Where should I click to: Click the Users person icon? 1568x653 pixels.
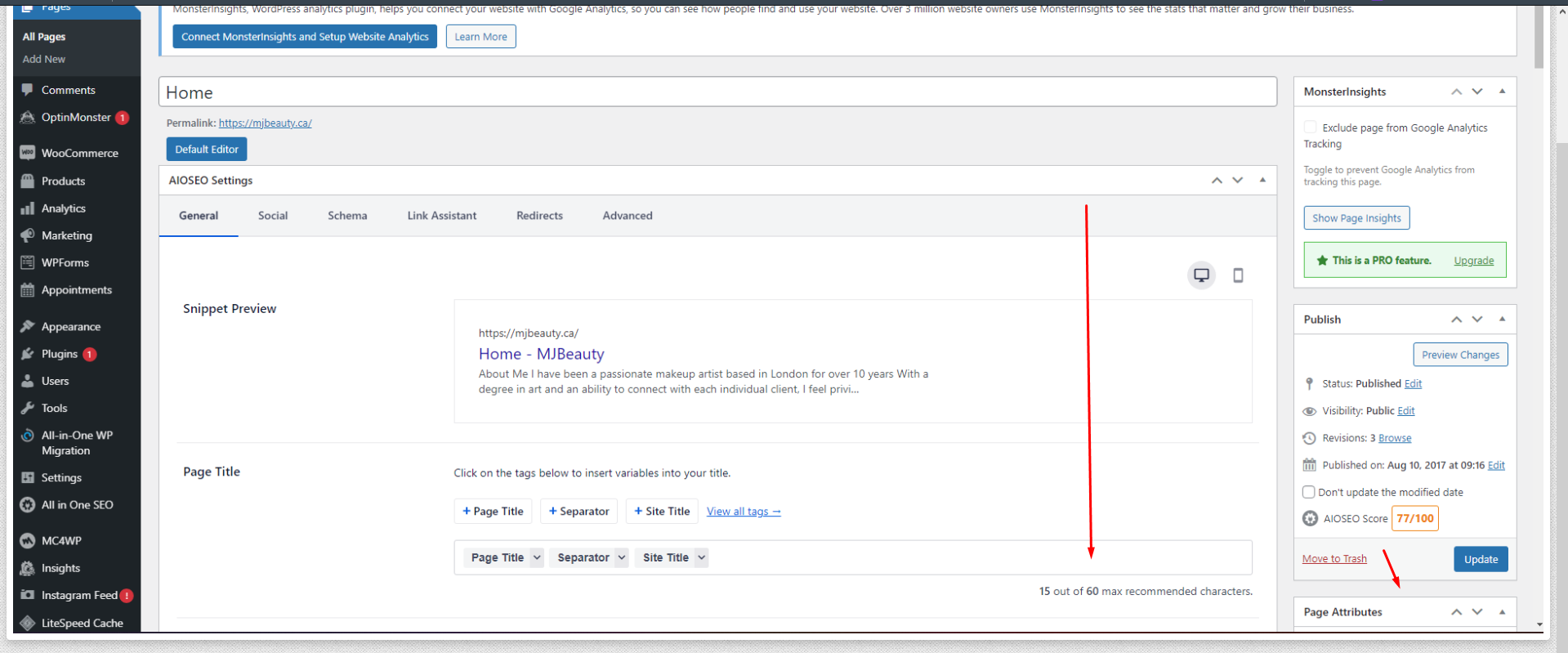[28, 381]
